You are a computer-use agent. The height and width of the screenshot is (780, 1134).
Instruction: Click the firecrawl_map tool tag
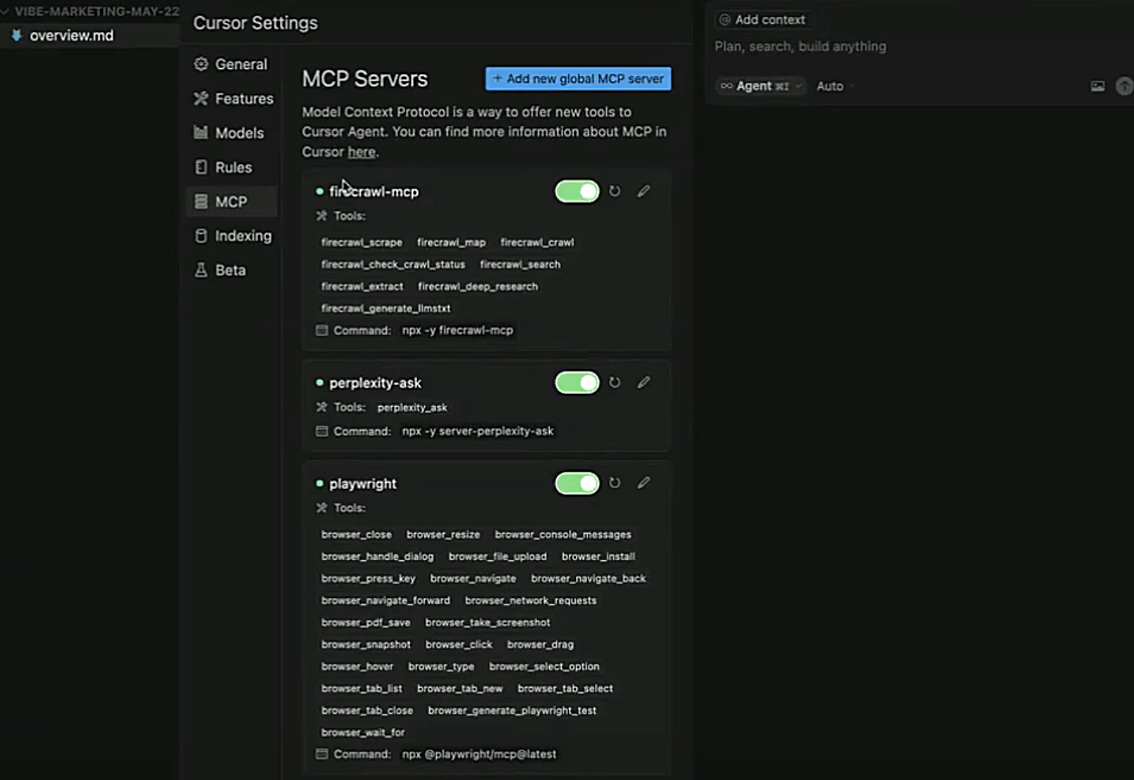tap(451, 242)
